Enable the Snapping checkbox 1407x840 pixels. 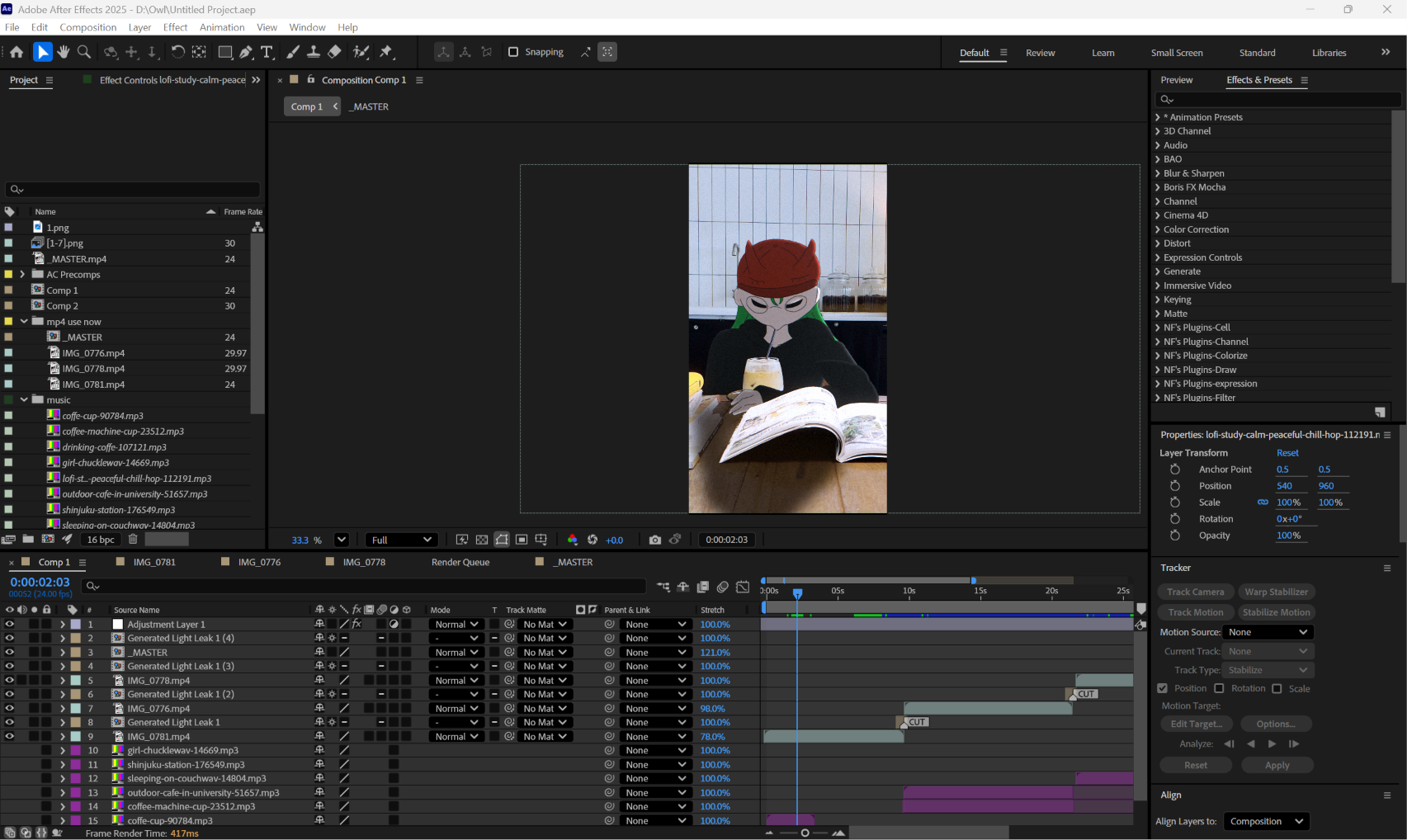pos(513,52)
